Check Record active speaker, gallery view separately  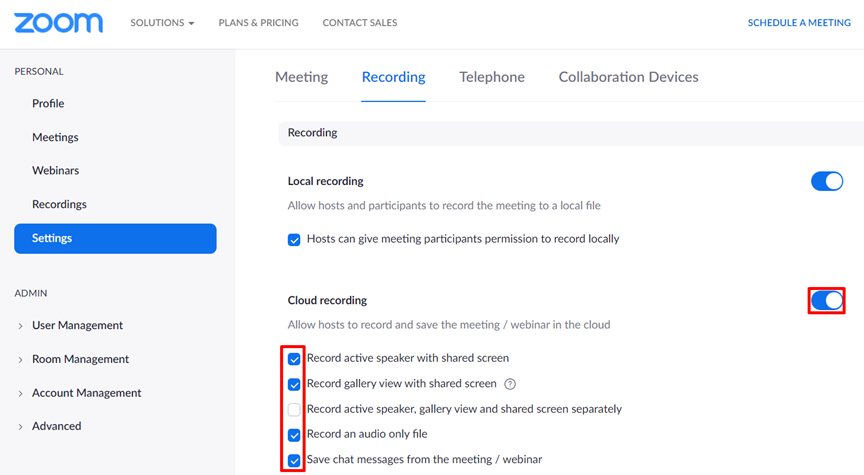(x=294, y=409)
